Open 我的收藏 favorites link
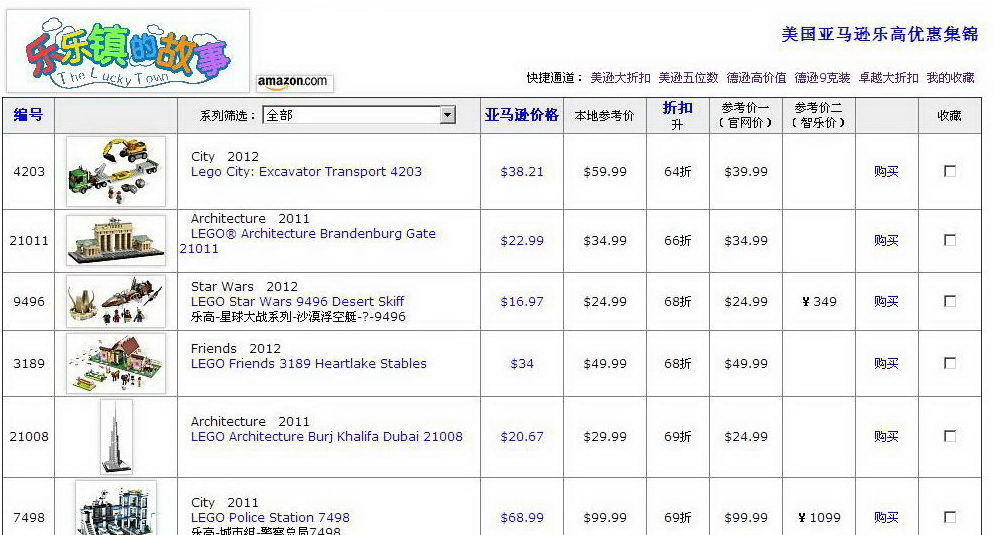 [950, 77]
